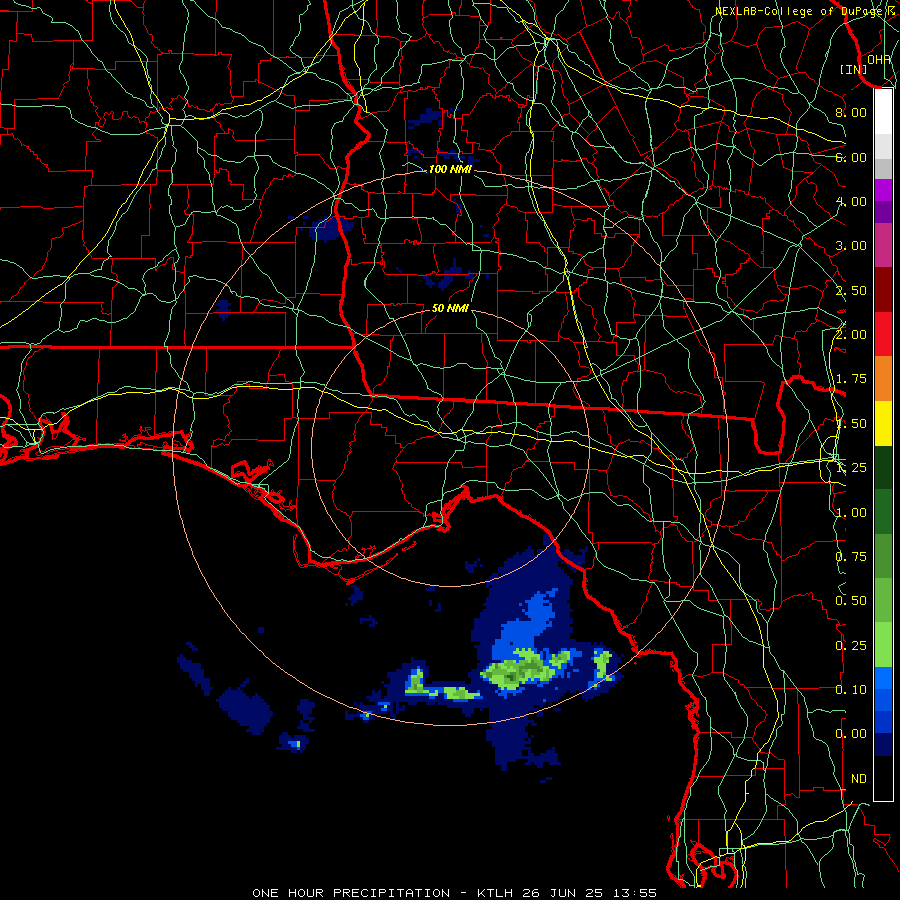Click the 1.00 legend value
This screenshot has width=900, height=900.
click(x=851, y=513)
